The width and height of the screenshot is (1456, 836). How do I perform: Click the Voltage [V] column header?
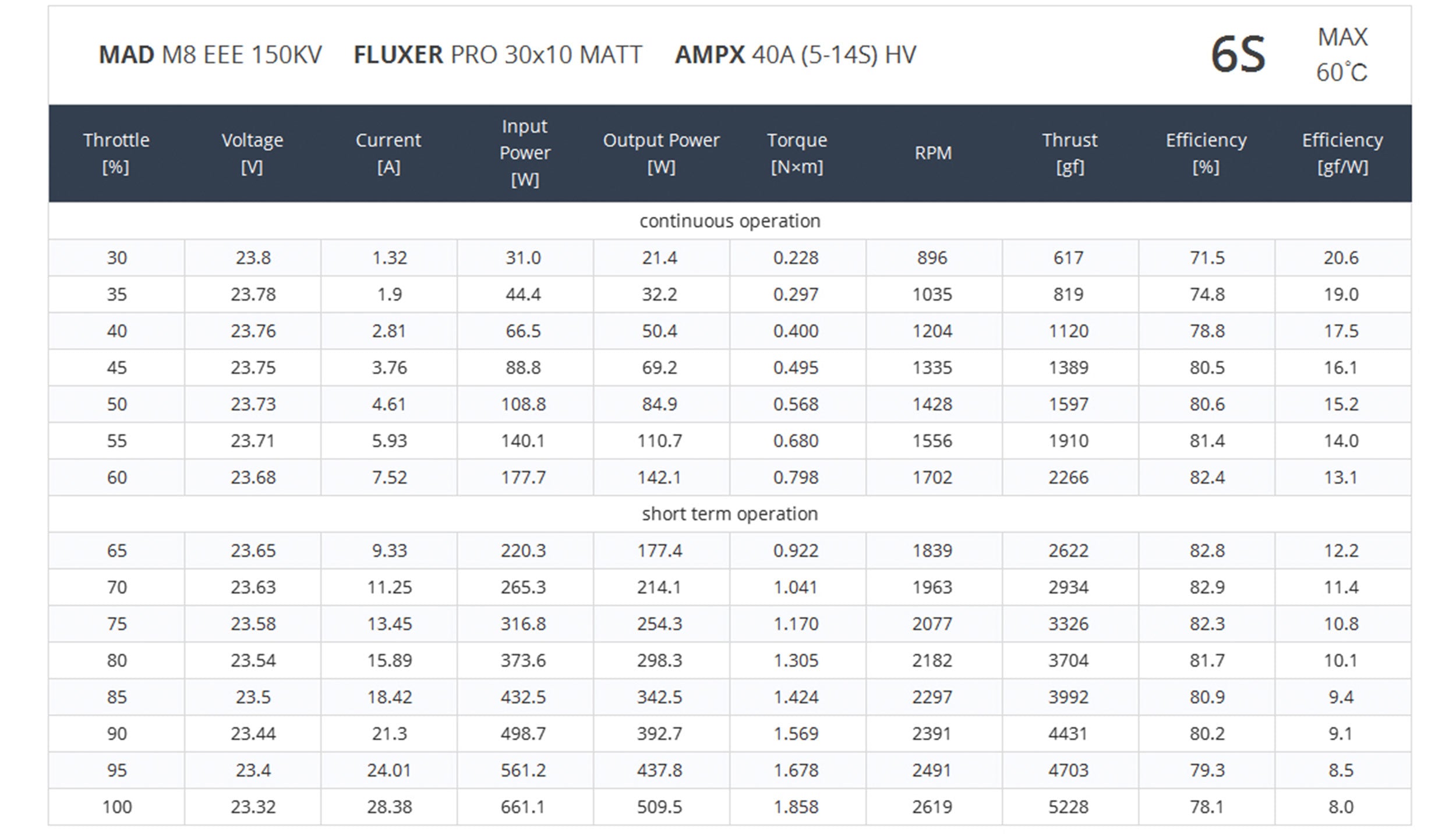pos(252,153)
